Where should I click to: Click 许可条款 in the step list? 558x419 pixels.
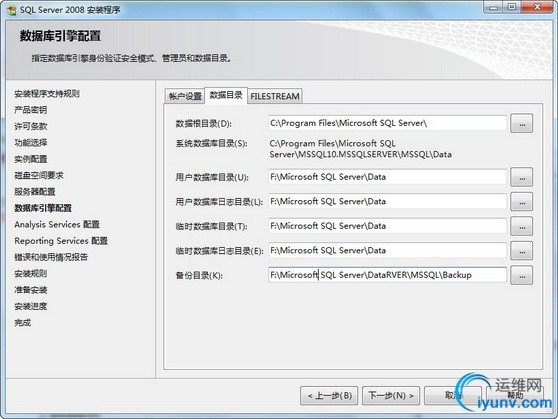[31, 126]
